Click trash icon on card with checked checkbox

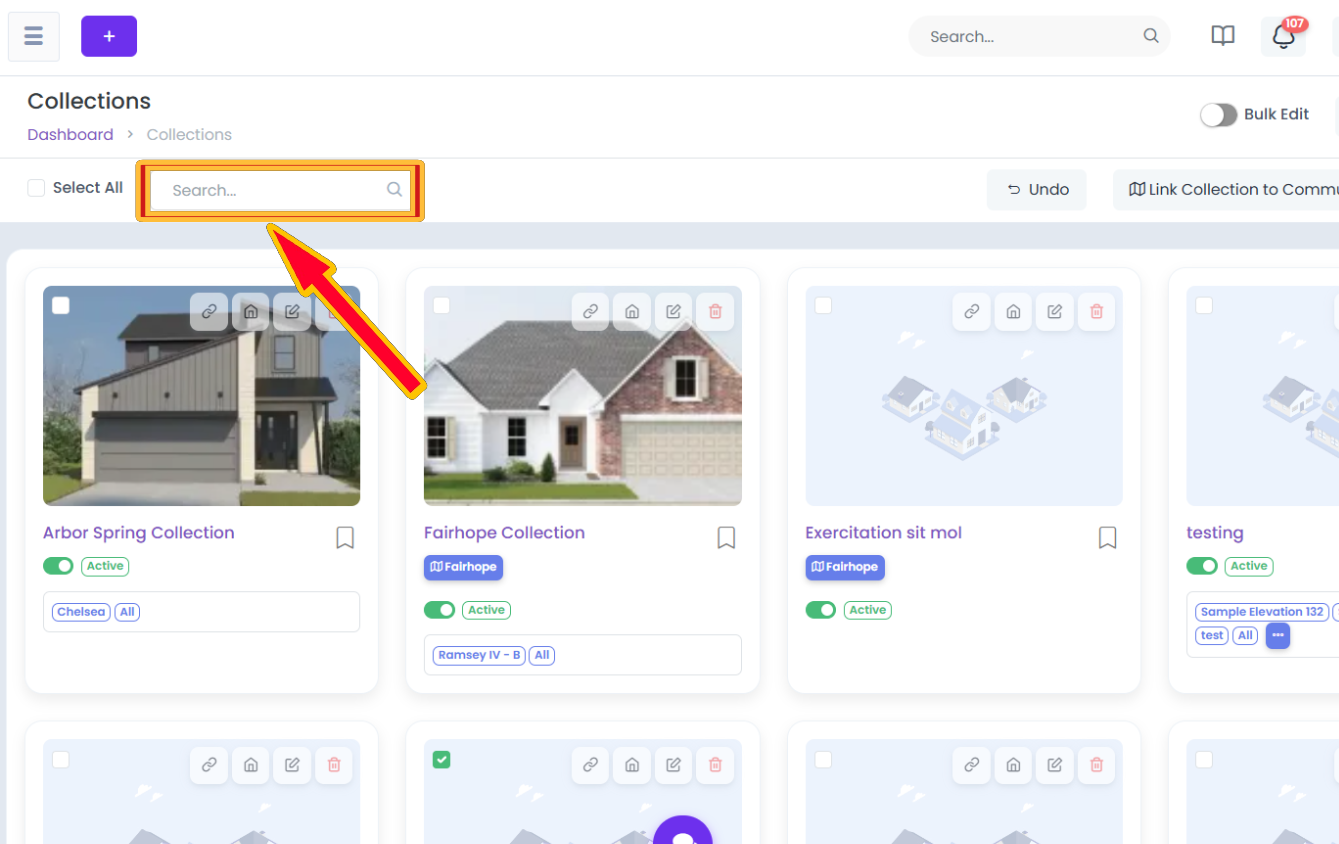tap(715, 765)
